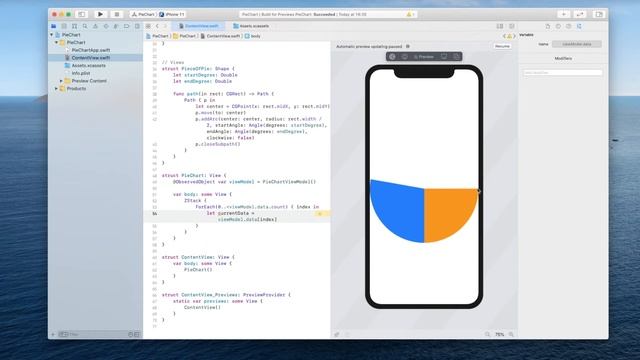Click the body breadcrumb in jump bar

pyautogui.click(x=253, y=36)
